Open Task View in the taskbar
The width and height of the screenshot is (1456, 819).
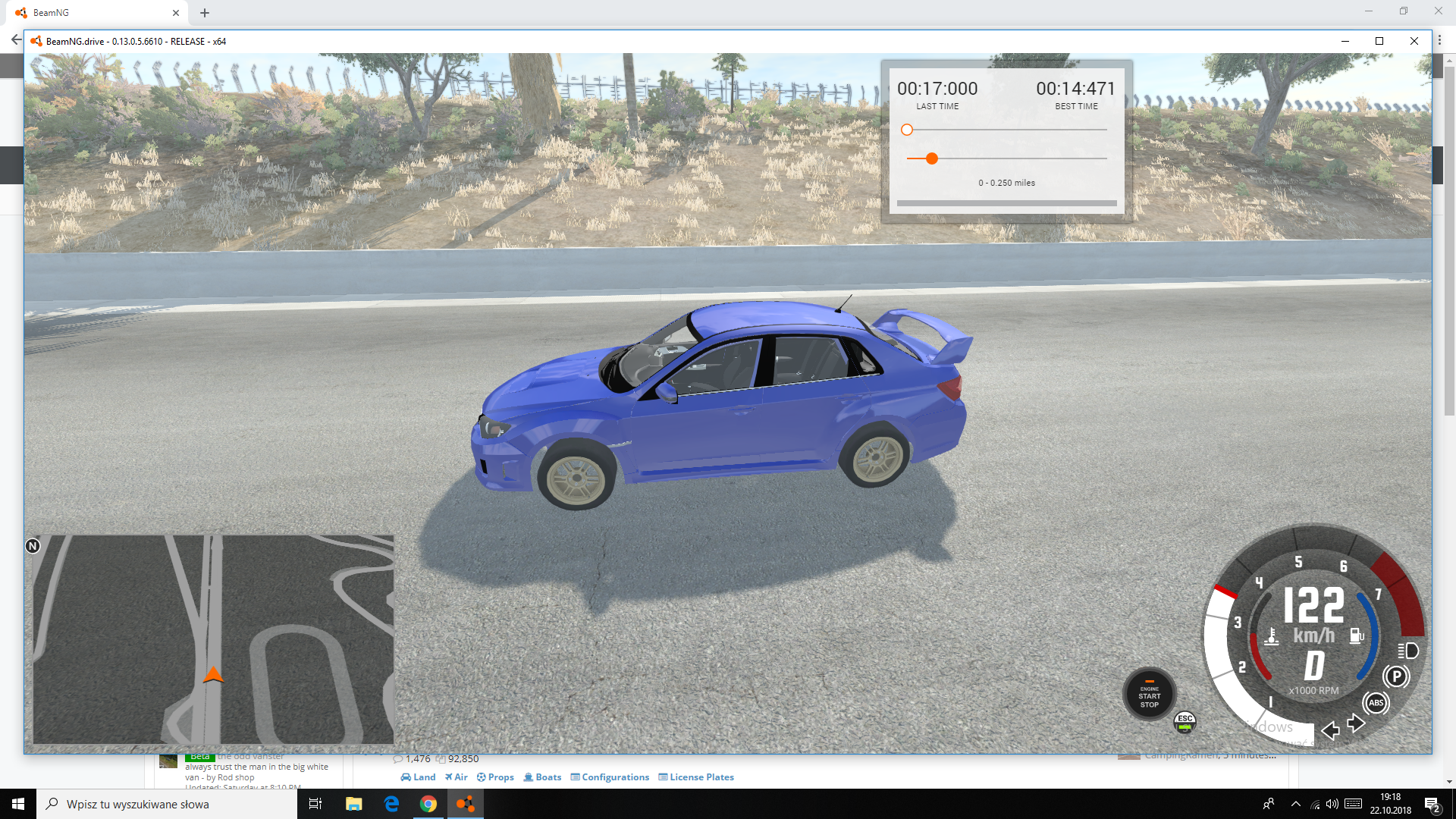[315, 804]
